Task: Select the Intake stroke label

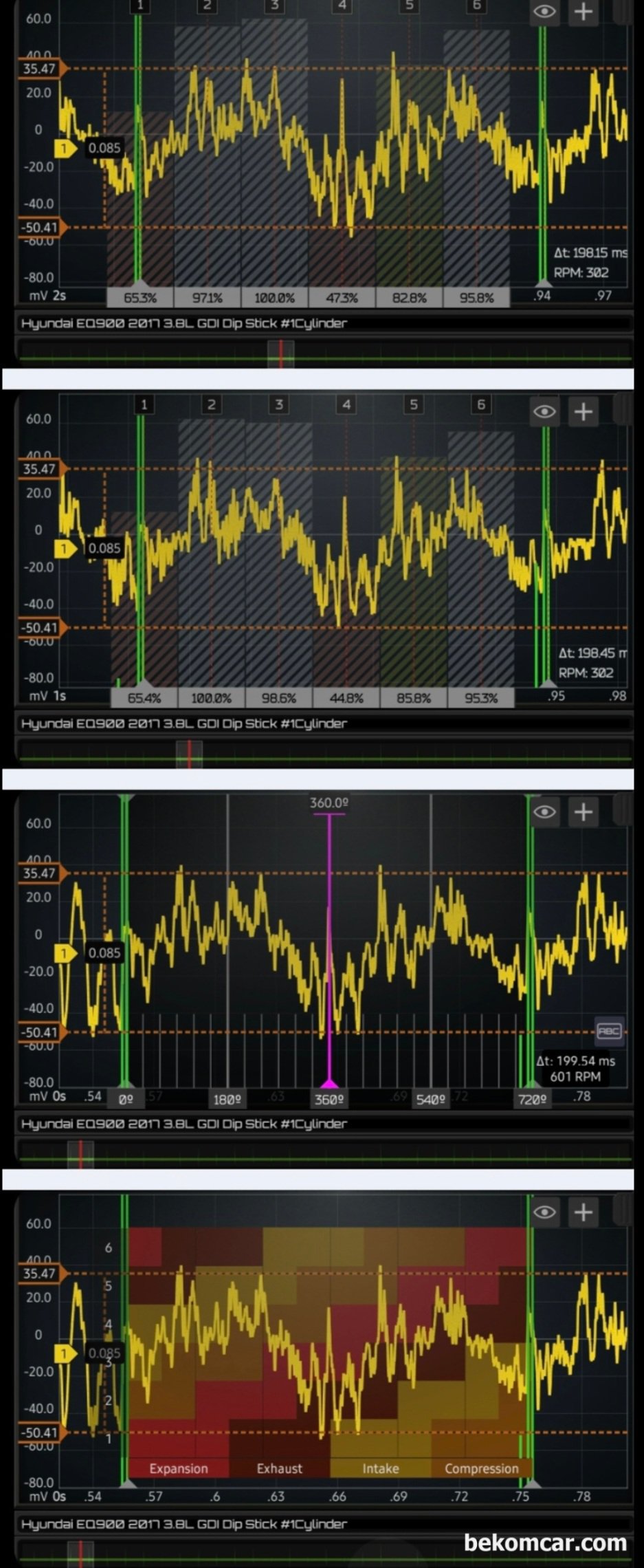Action: tap(381, 1468)
